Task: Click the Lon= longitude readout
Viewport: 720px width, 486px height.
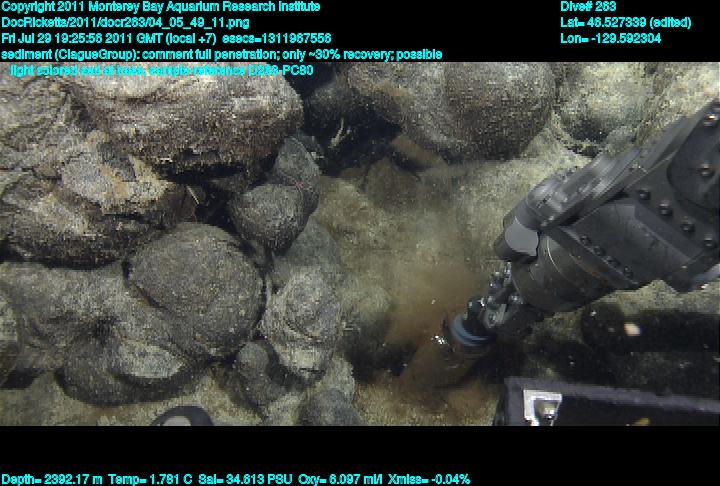Action: tap(611, 38)
